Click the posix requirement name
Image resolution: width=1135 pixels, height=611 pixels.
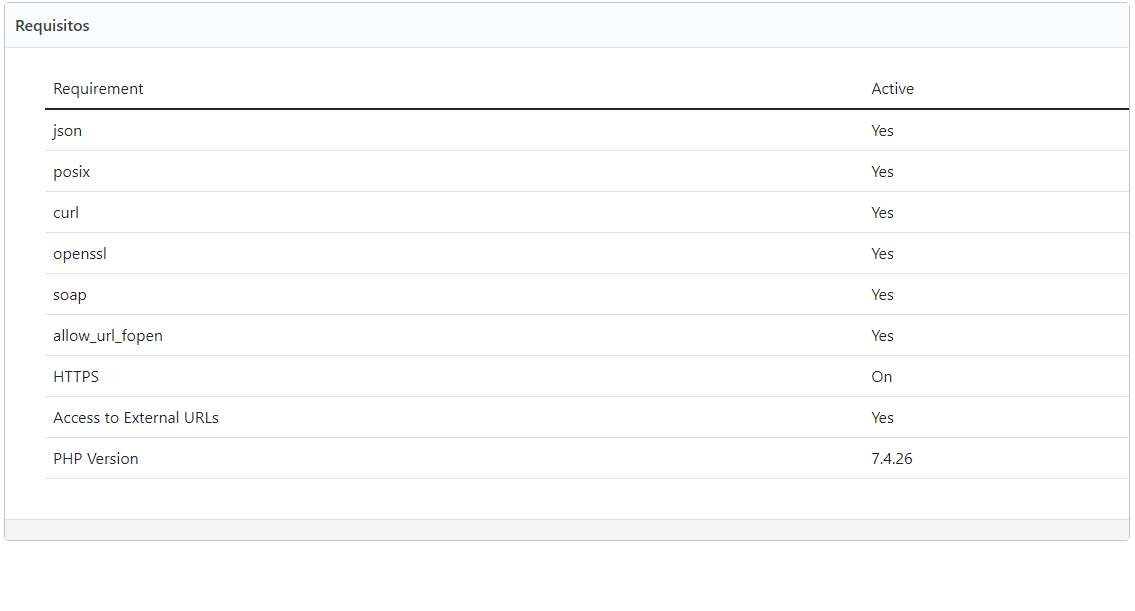pos(72,172)
